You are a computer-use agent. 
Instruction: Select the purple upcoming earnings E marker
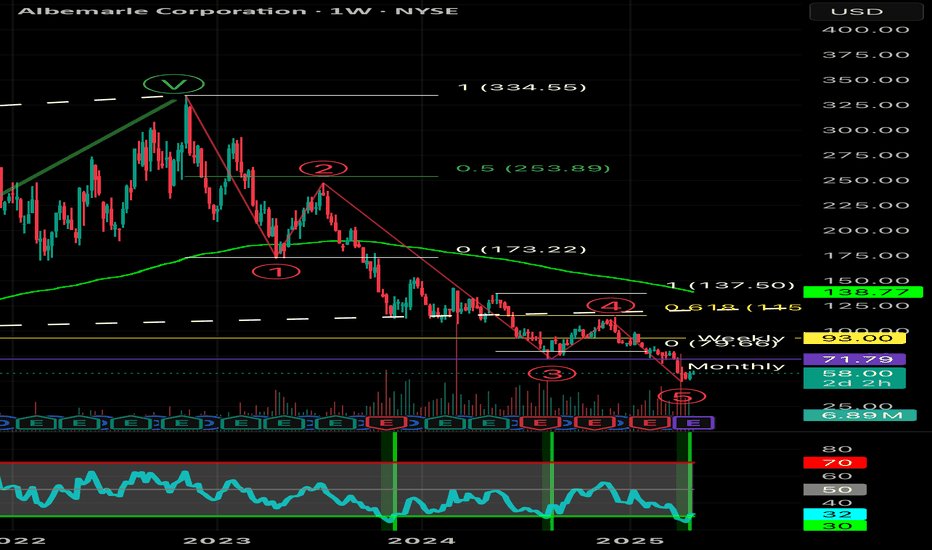click(x=692, y=423)
